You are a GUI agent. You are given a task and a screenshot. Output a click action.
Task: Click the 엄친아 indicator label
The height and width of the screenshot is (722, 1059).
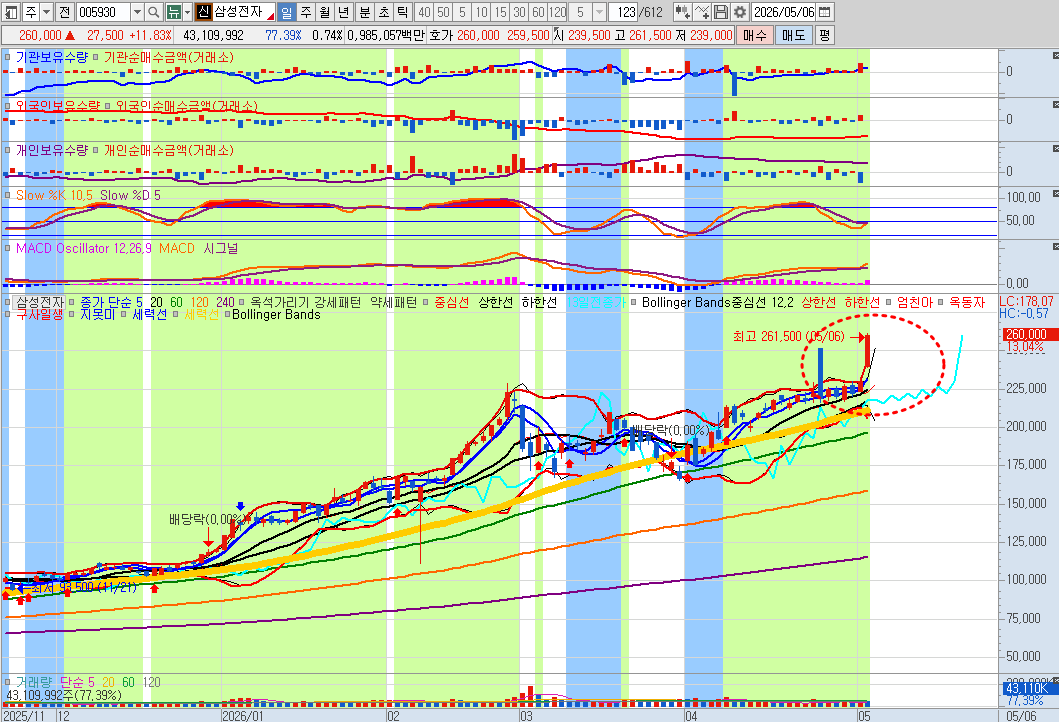point(914,303)
